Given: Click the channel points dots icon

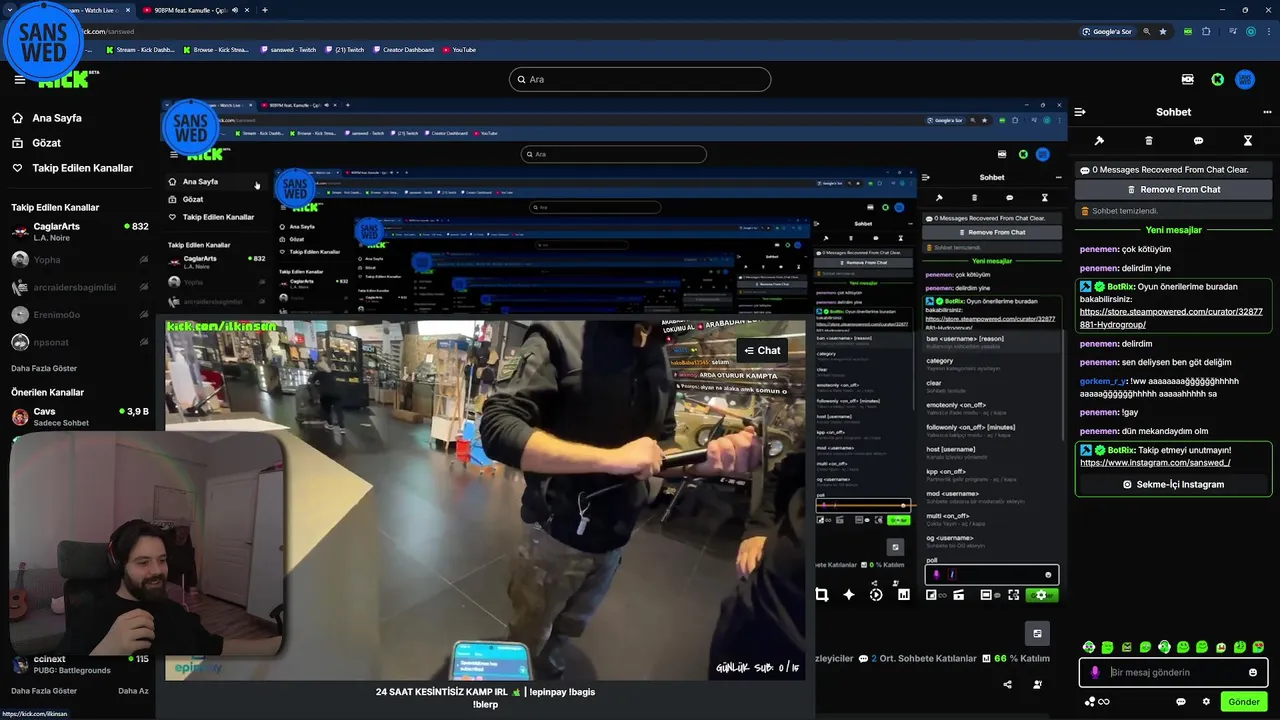Looking at the screenshot, I should (1090, 702).
